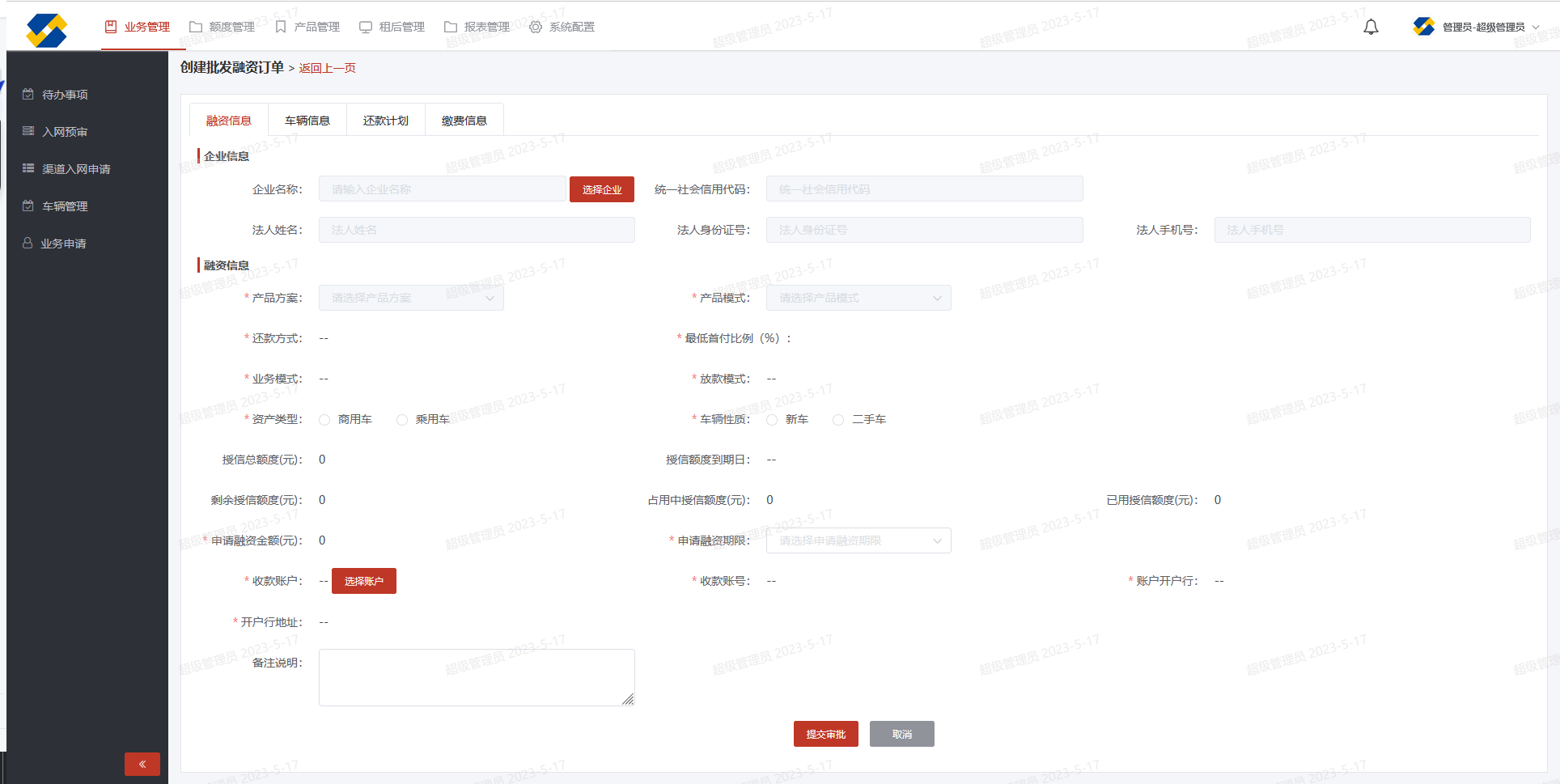Click the 选择企业 button
The height and width of the screenshot is (784, 1560).
601,189
